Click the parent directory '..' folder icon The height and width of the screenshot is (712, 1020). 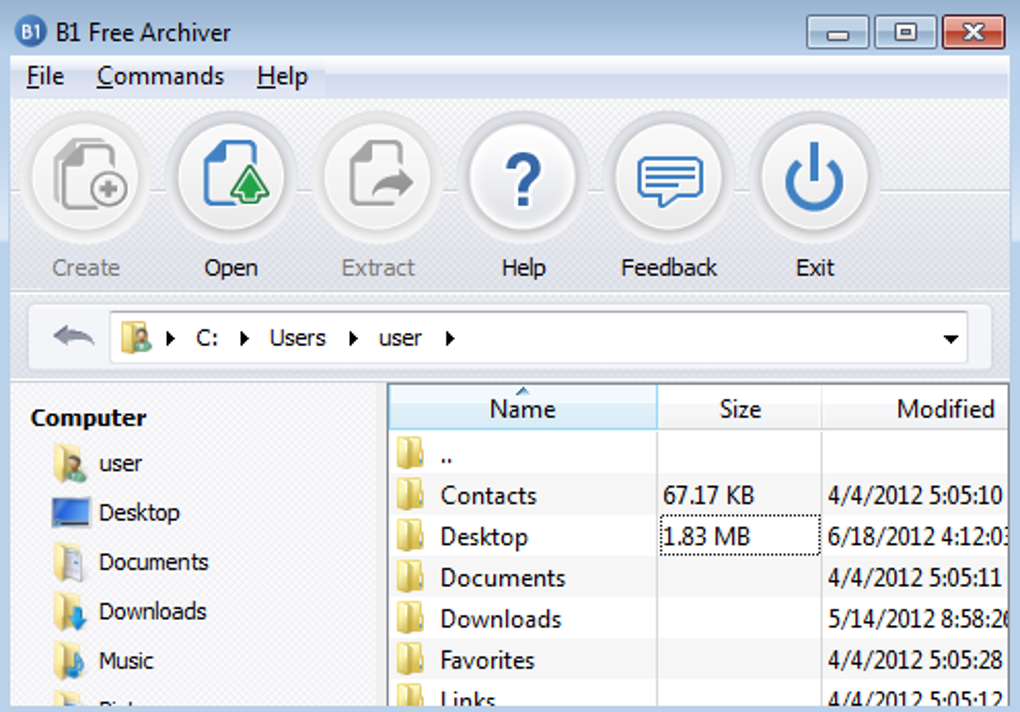410,453
